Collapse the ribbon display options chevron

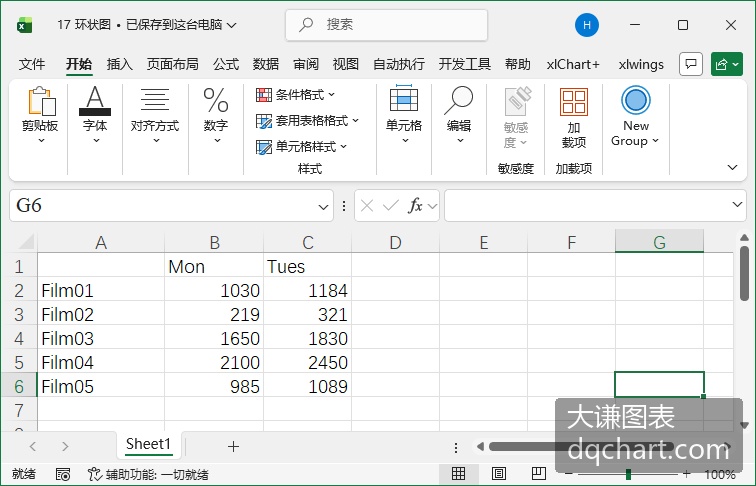(732, 167)
